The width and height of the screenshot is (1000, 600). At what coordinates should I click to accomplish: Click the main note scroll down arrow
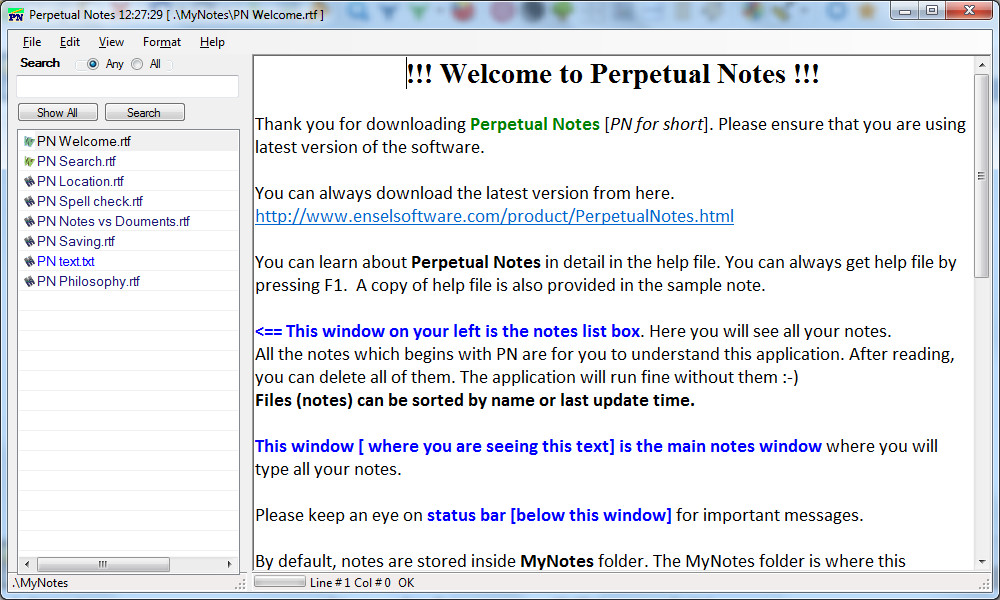tap(982, 561)
